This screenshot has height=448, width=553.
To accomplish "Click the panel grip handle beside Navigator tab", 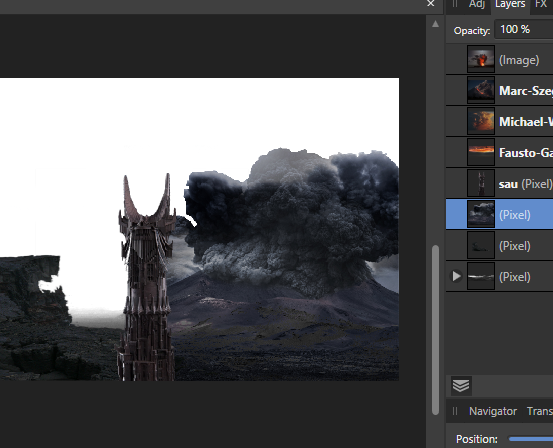I will (x=455, y=411).
